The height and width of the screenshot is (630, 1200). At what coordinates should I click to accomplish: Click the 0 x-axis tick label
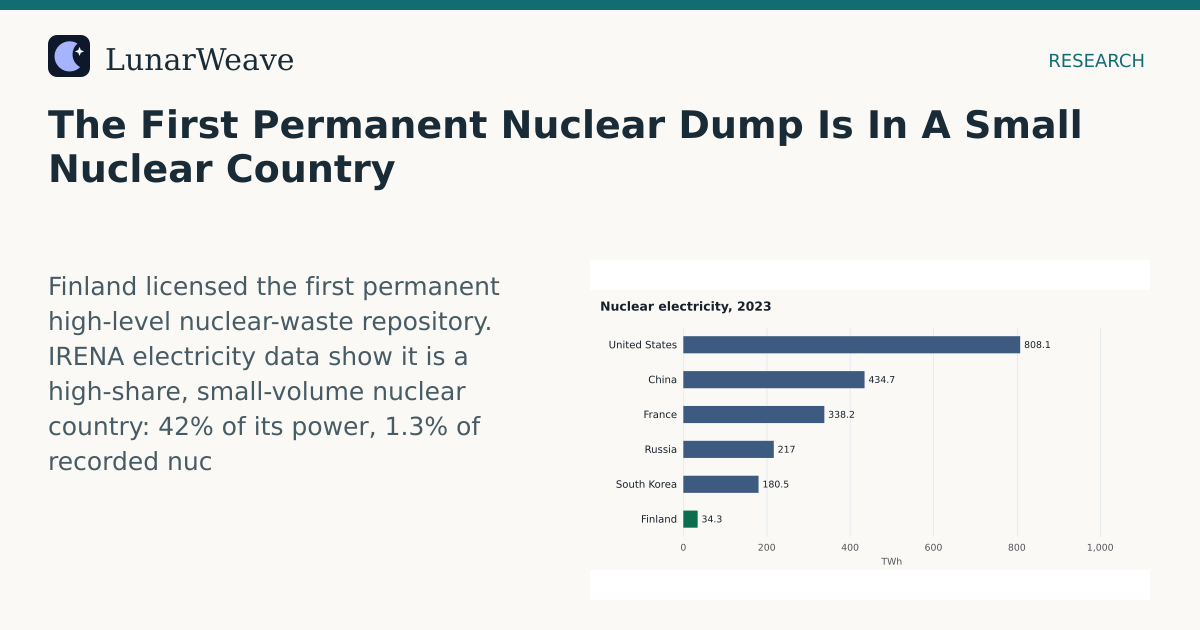point(683,547)
